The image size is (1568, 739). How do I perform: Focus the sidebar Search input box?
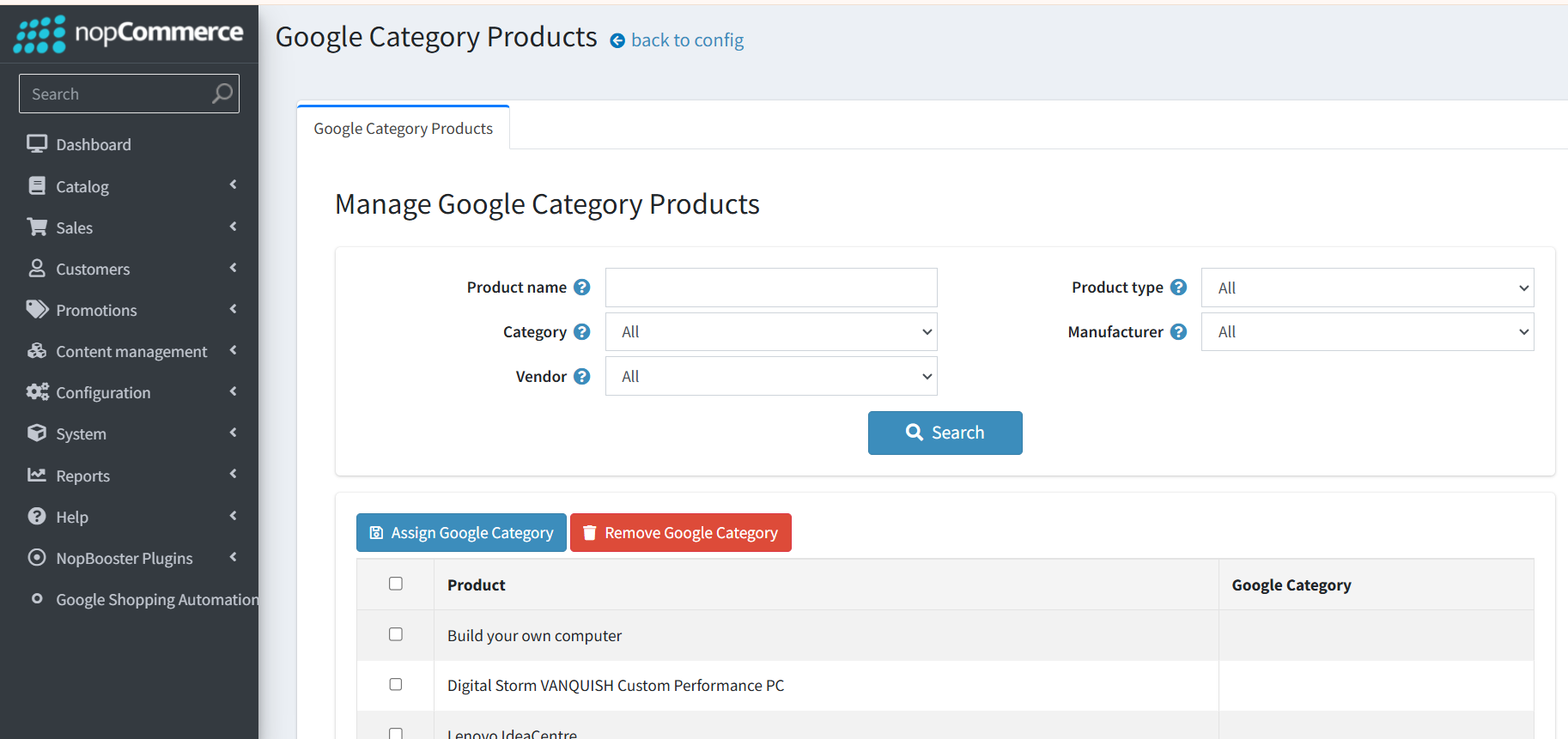(x=129, y=94)
